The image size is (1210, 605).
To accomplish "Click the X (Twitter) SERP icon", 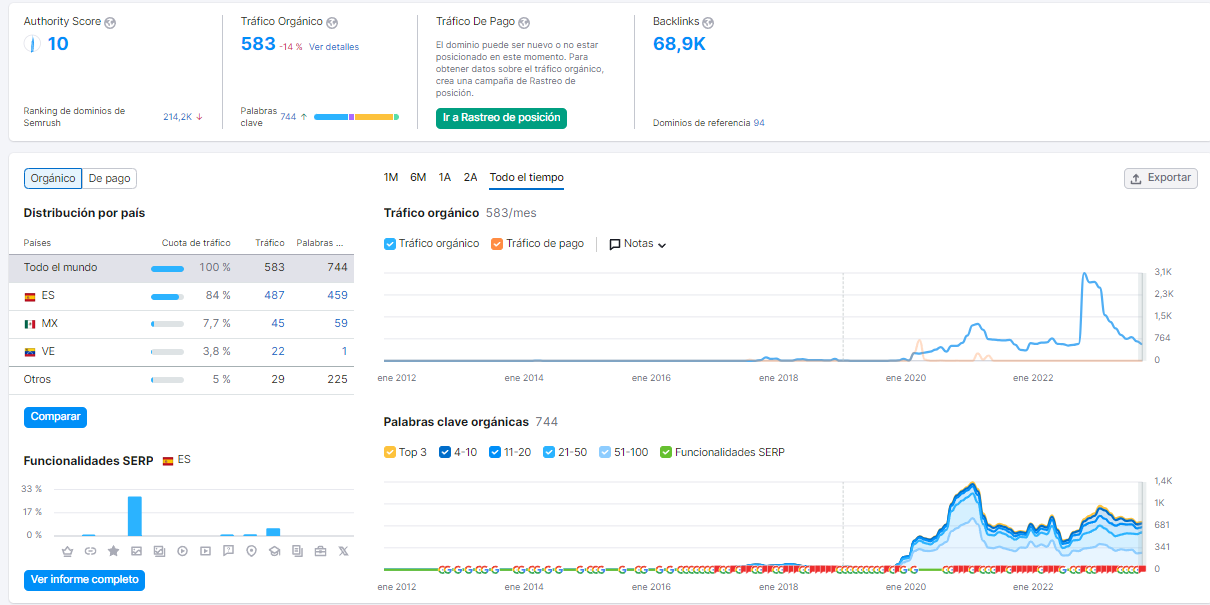I will (343, 551).
